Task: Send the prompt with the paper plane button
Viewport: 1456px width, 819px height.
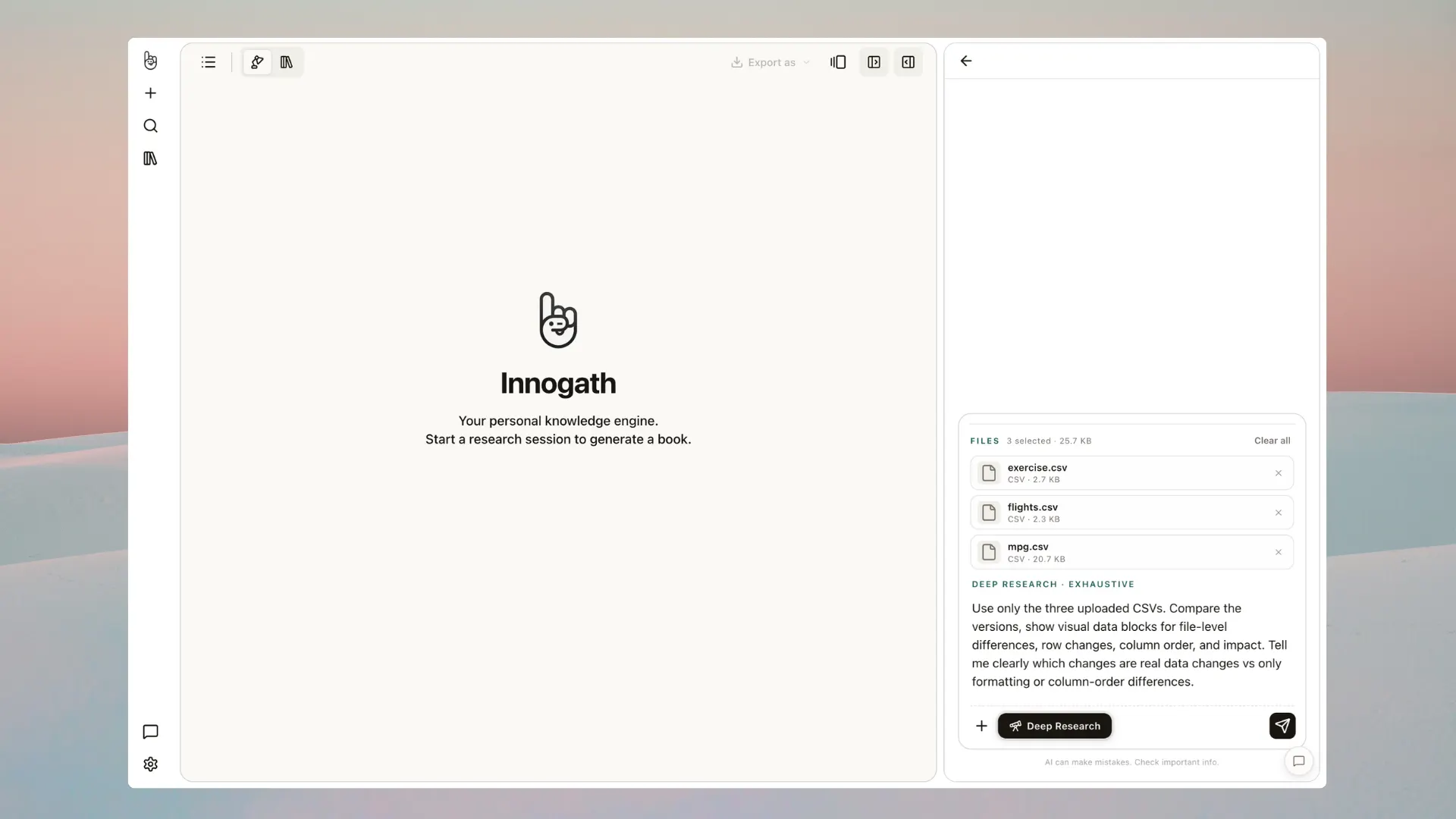Action: pyautogui.click(x=1282, y=726)
